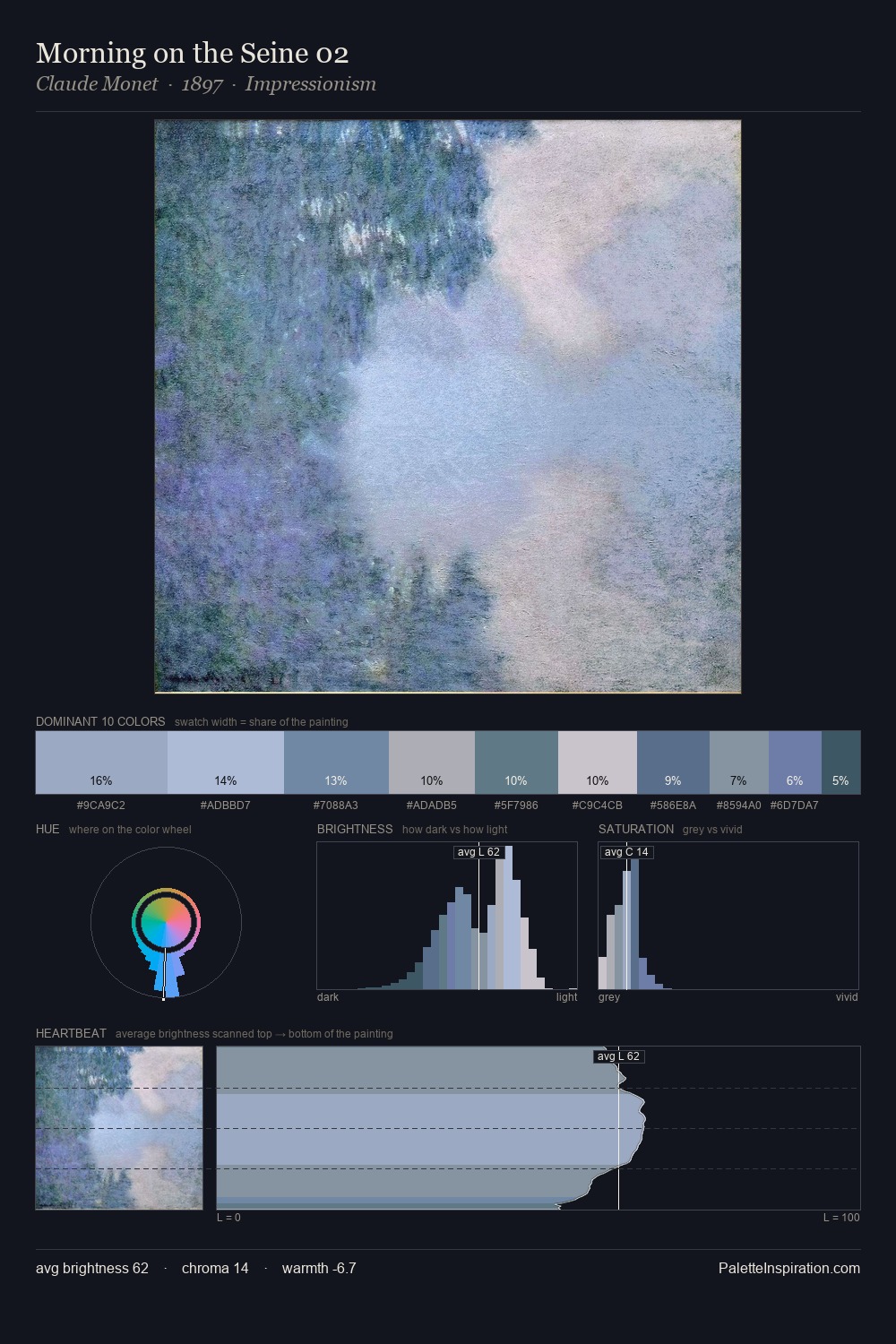Select the #8594A0 swatch at 7%
The width and height of the screenshot is (896, 1344).
739,762
